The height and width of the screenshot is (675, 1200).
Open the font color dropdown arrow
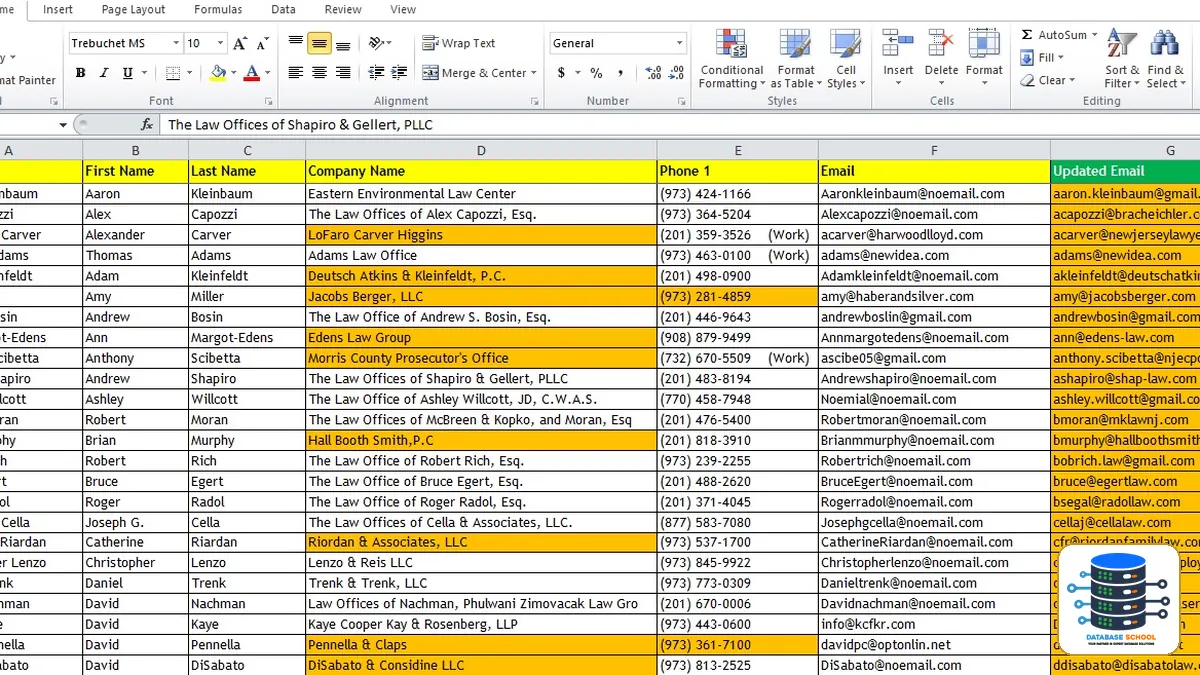tap(267, 73)
